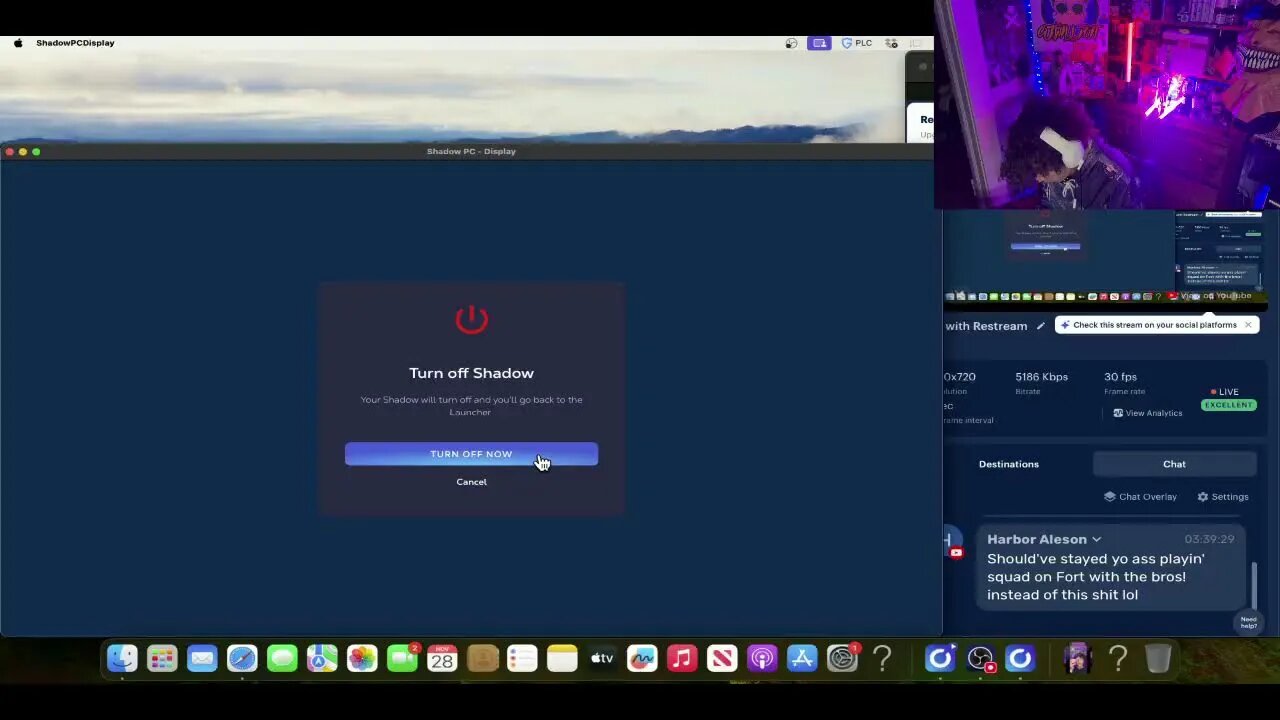Viewport: 1280px width, 720px height.
Task: Open the ShadowPCDisplay menu bar item
Action: pyautogui.click(x=75, y=43)
